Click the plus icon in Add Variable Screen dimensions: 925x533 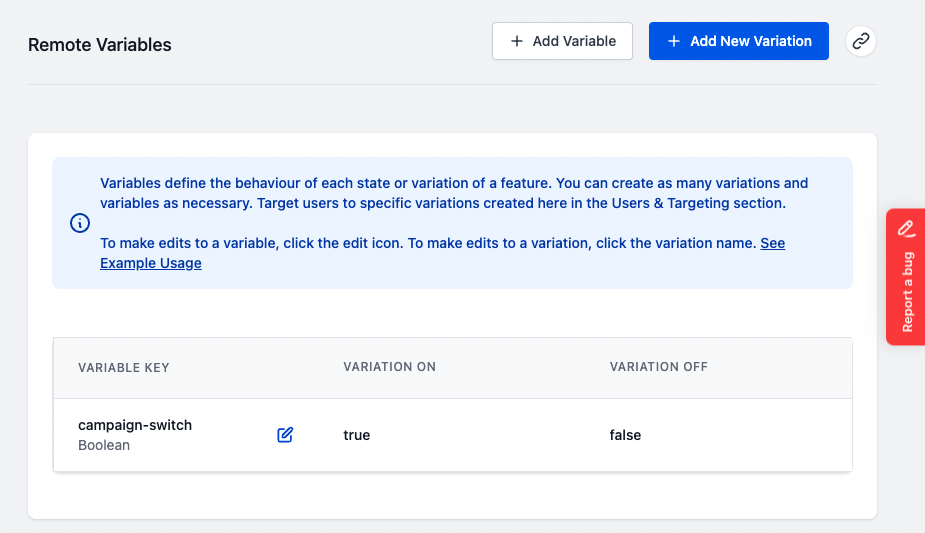(x=517, y=41)
